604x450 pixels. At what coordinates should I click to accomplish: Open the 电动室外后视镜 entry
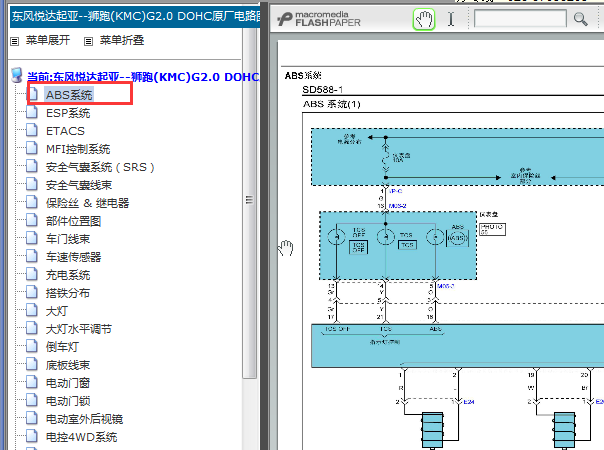pos(84,419)
